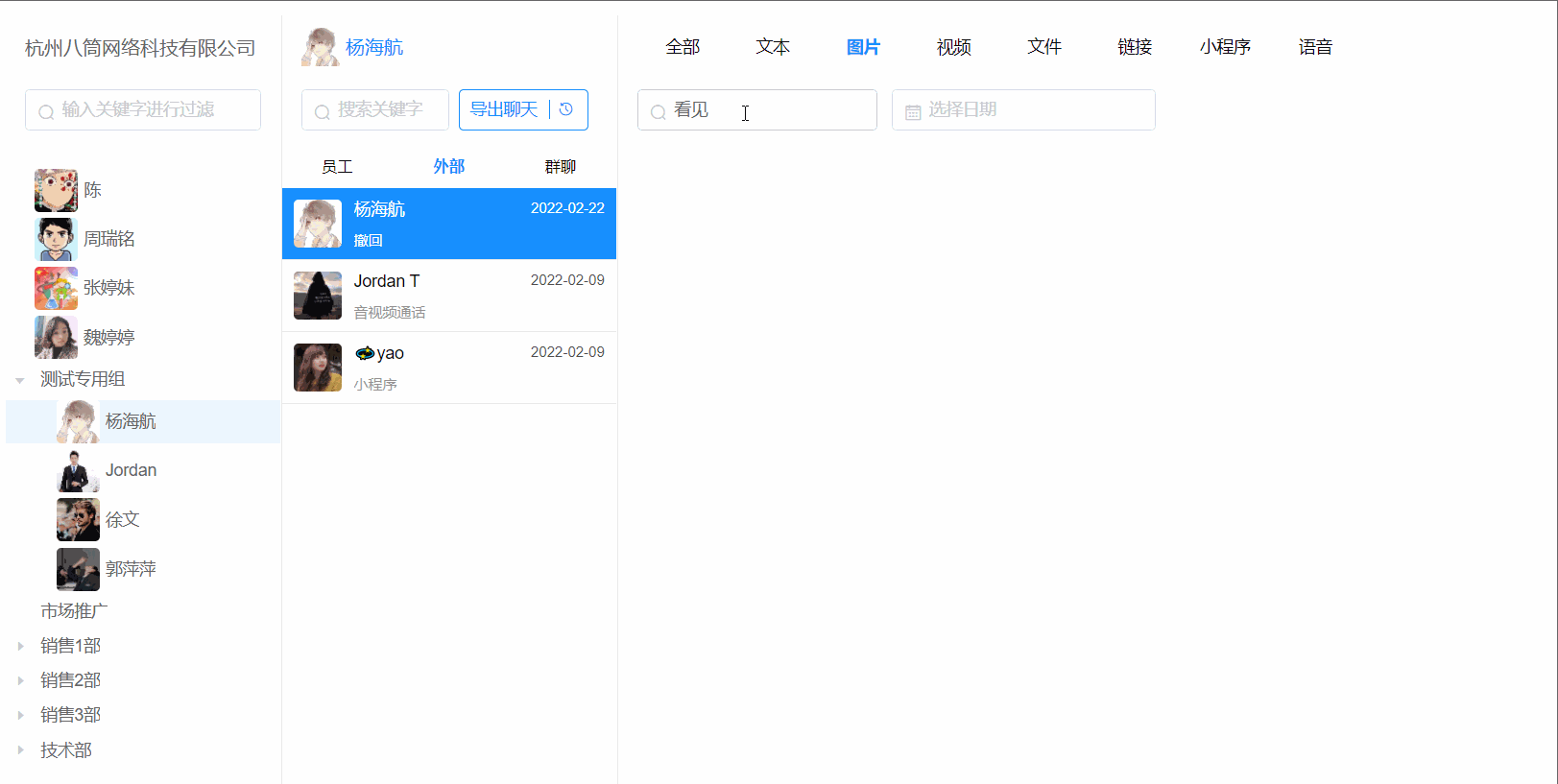Screen dimensions: 1558x784
Task: Click the 导出聊天 button
Action: click(504, 109)
